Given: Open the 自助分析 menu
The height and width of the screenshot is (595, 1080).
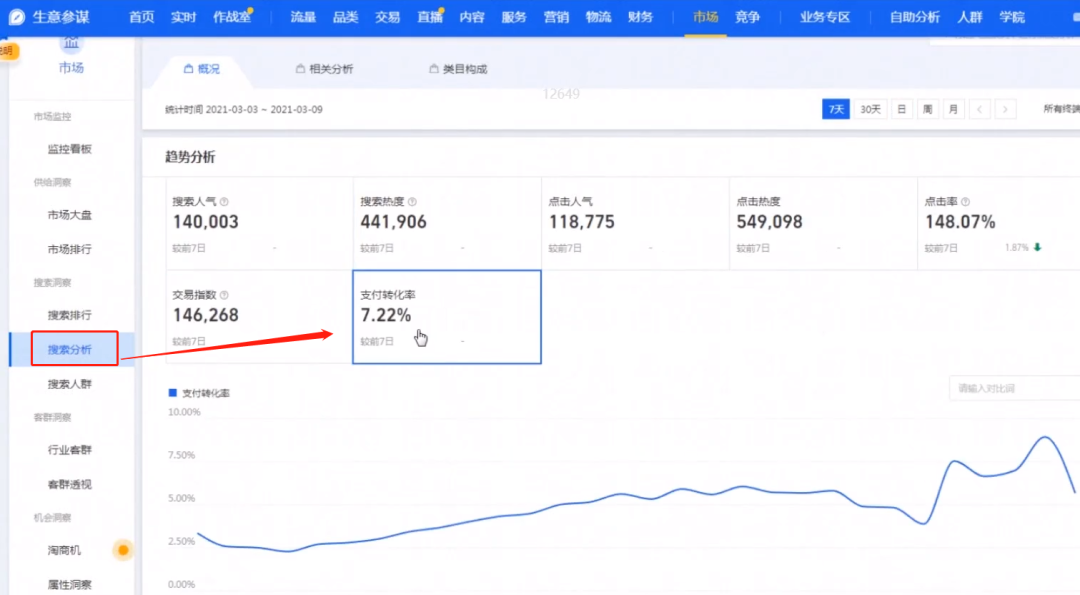Looking at the screenshot, I should (915, 17).
